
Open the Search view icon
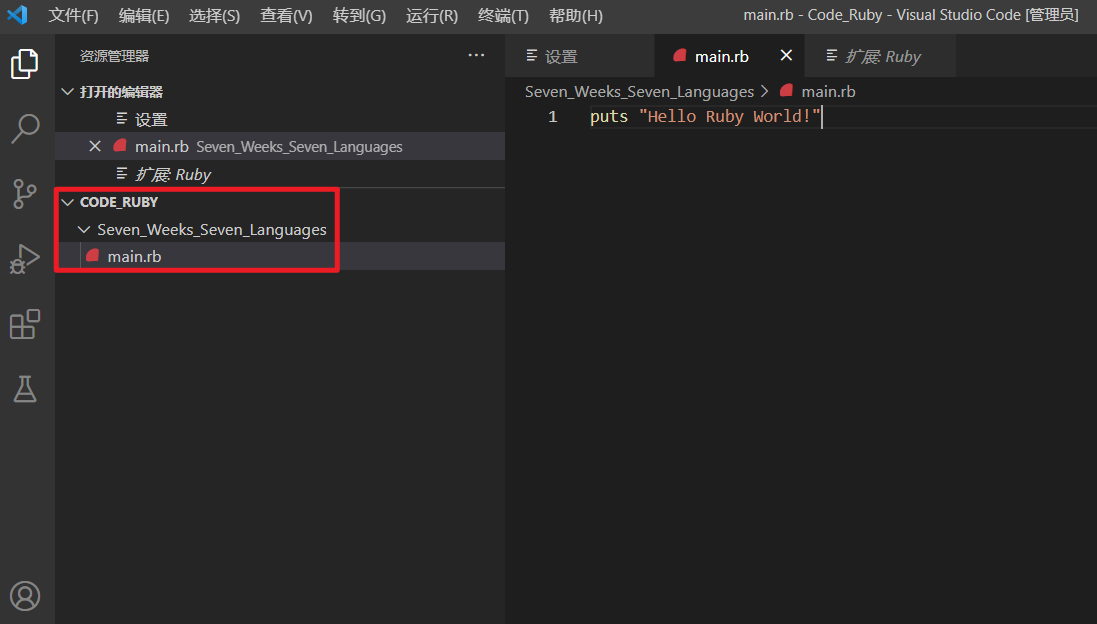pyautogui.click(x=25, y=129)
